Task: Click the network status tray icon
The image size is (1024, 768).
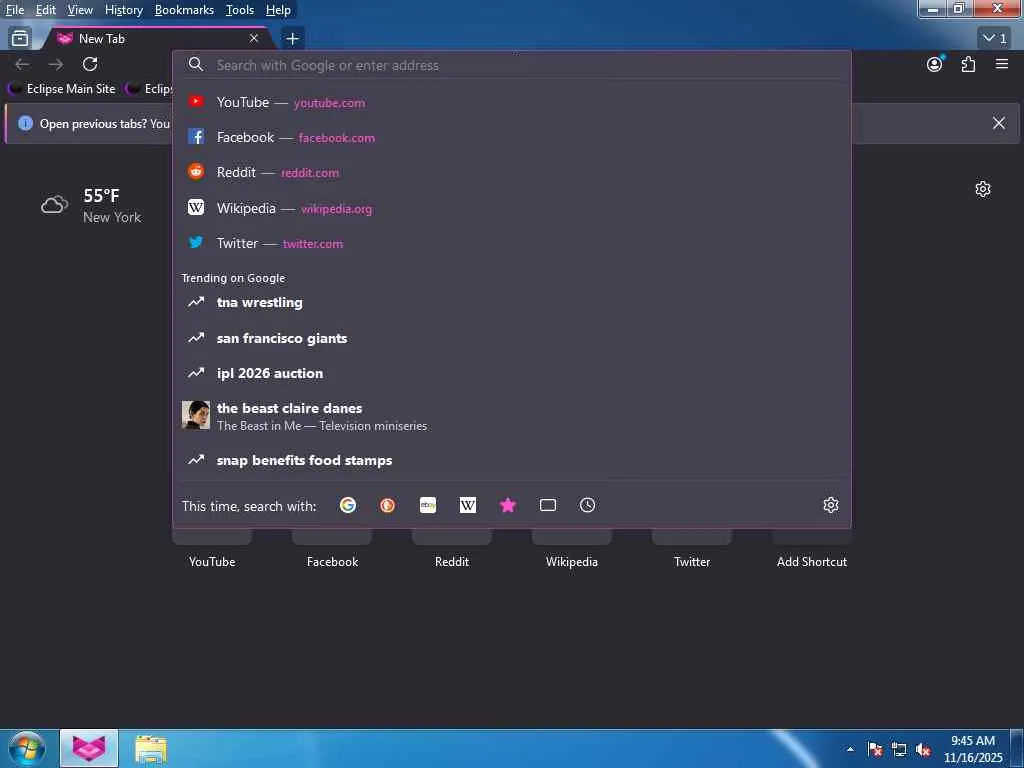Action: (899, 750)
